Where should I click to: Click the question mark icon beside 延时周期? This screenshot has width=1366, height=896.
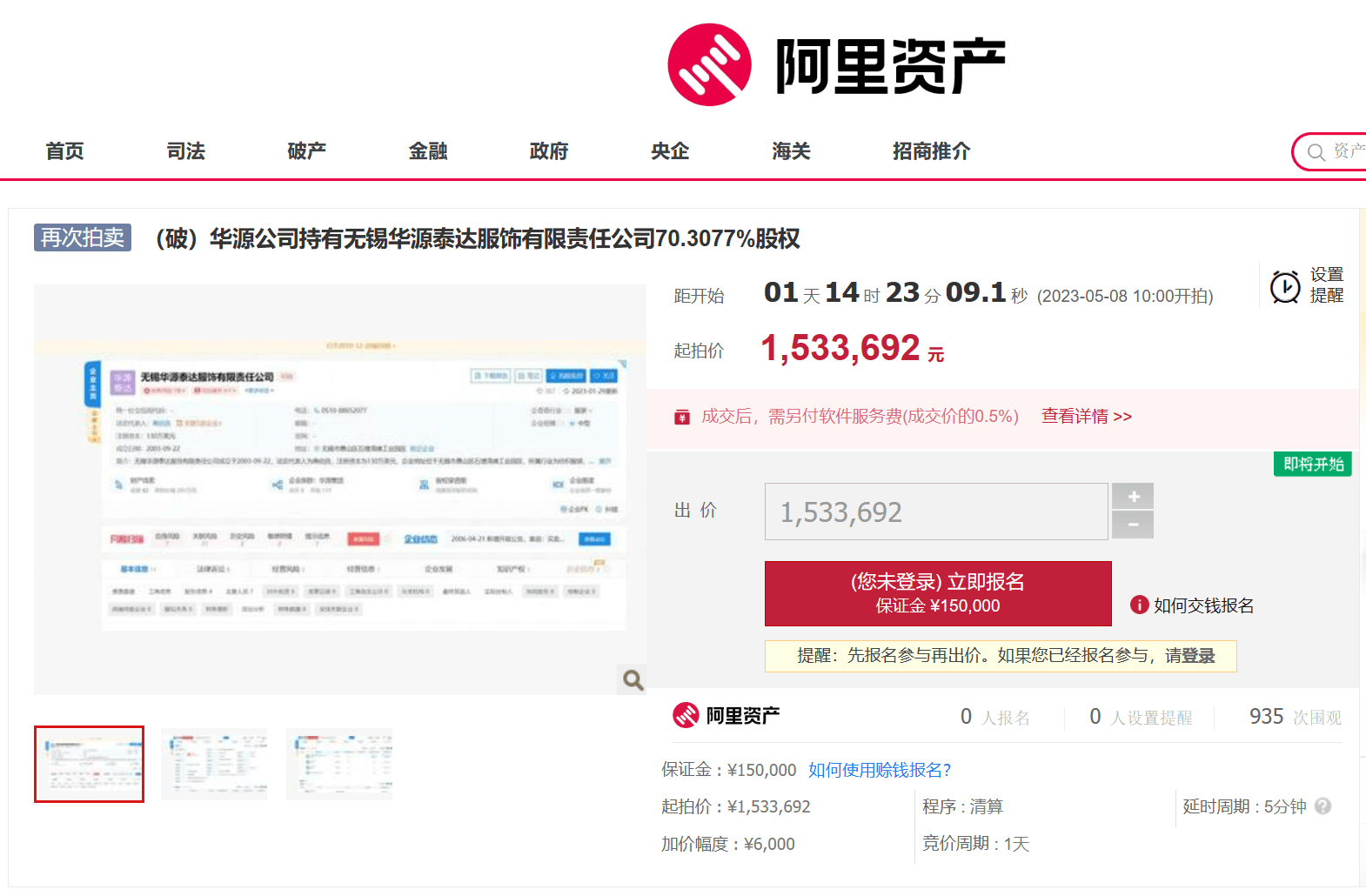(1322, 806)
